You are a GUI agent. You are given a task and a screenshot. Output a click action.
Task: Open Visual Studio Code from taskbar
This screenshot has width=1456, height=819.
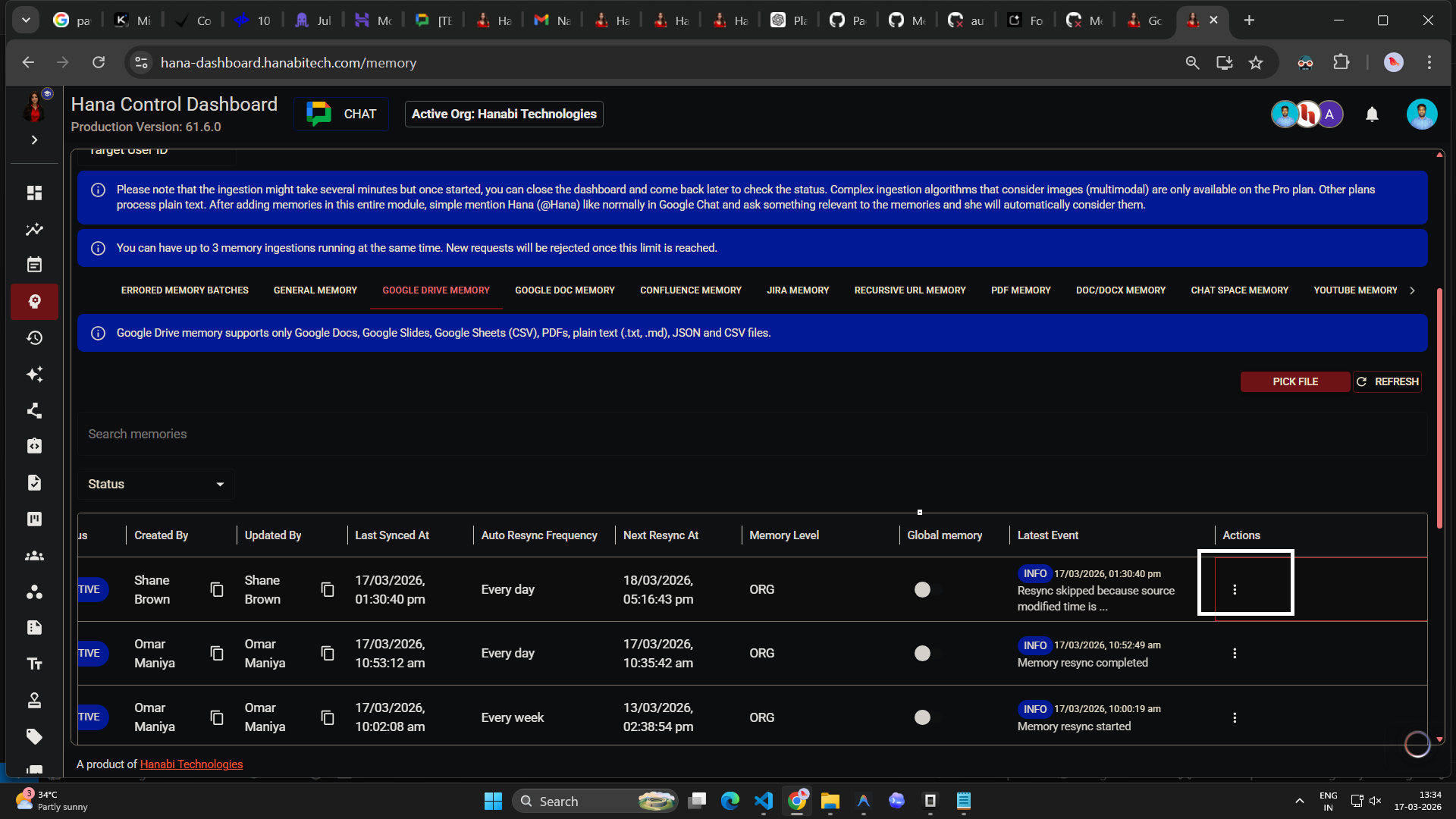click(764, 801)
